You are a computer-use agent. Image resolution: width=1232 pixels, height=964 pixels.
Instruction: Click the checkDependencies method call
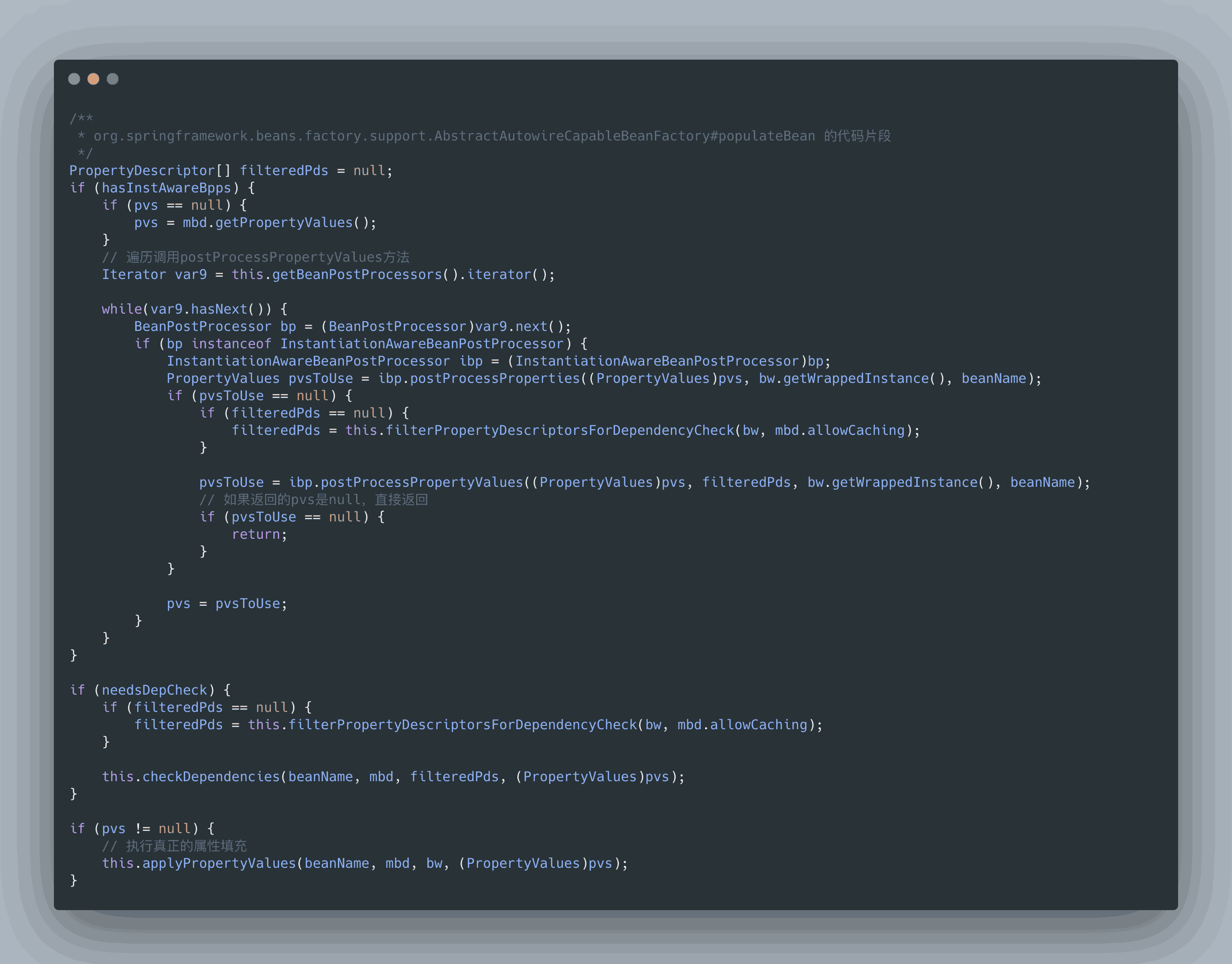[x=211, y=776]
